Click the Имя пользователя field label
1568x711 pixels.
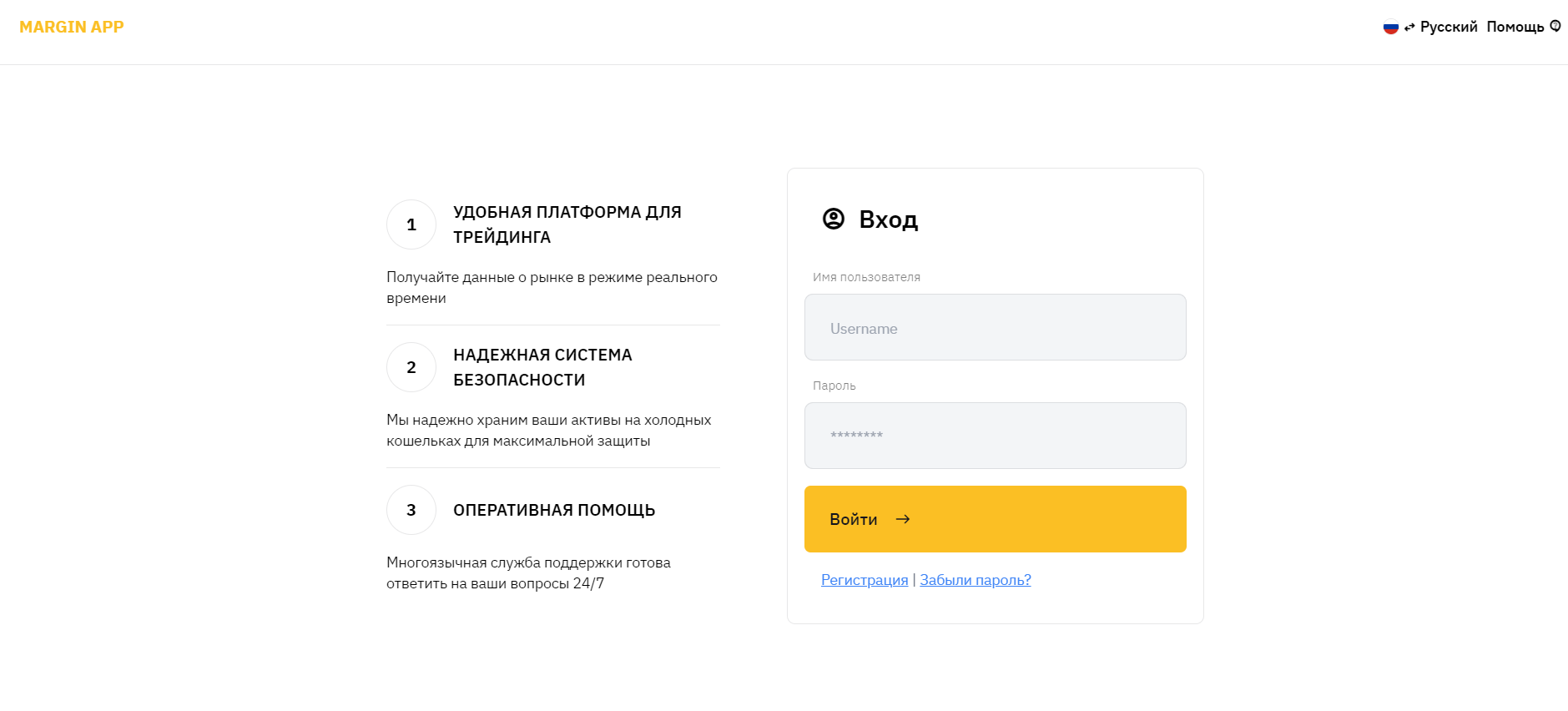pos(866,277)
